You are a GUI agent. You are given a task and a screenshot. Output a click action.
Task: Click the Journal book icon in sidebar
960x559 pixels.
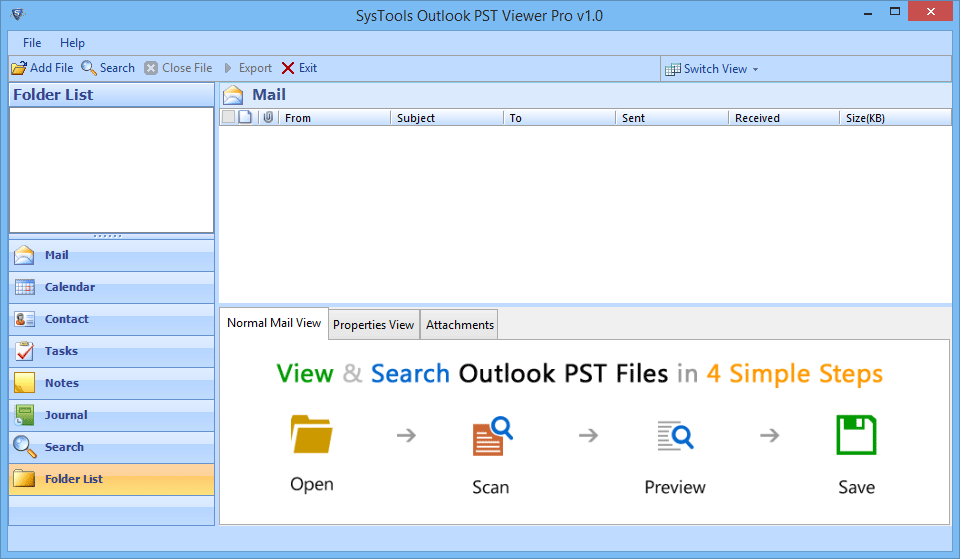[x=24, y=415]
